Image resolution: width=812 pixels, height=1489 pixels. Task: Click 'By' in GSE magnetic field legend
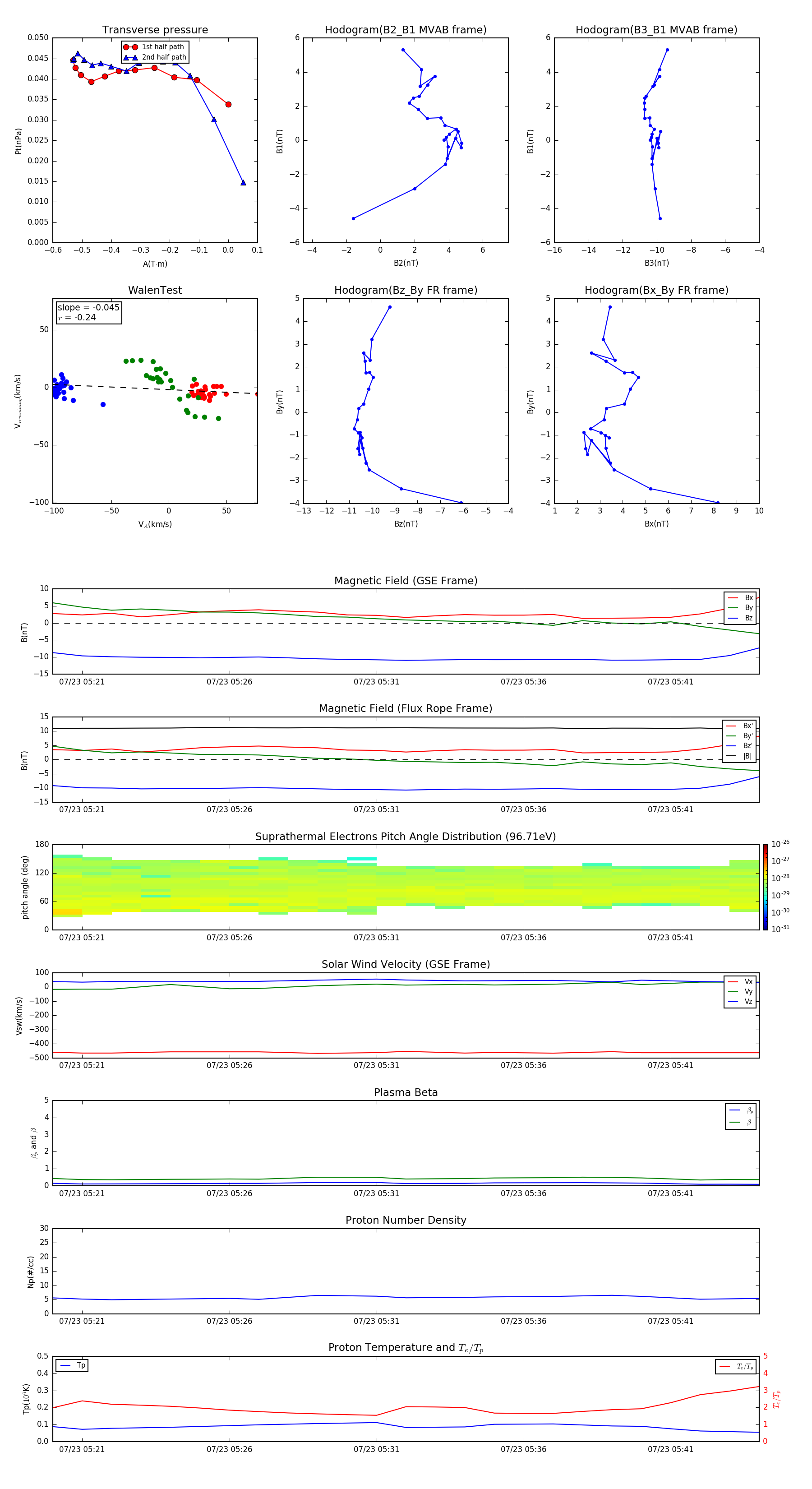pyautogui.click(x=748, y=607)
